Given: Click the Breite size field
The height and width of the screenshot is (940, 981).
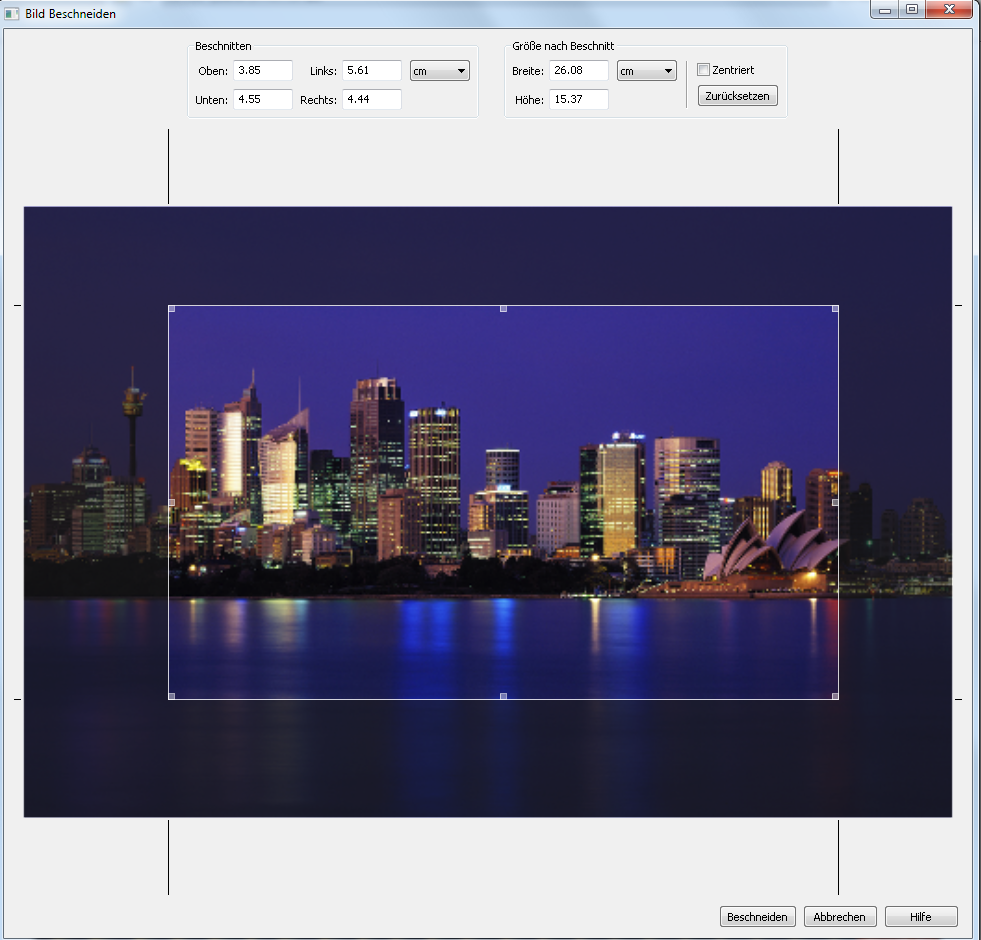Looking at the screenshot, I should pyautogui.click(x=579, y=70).
